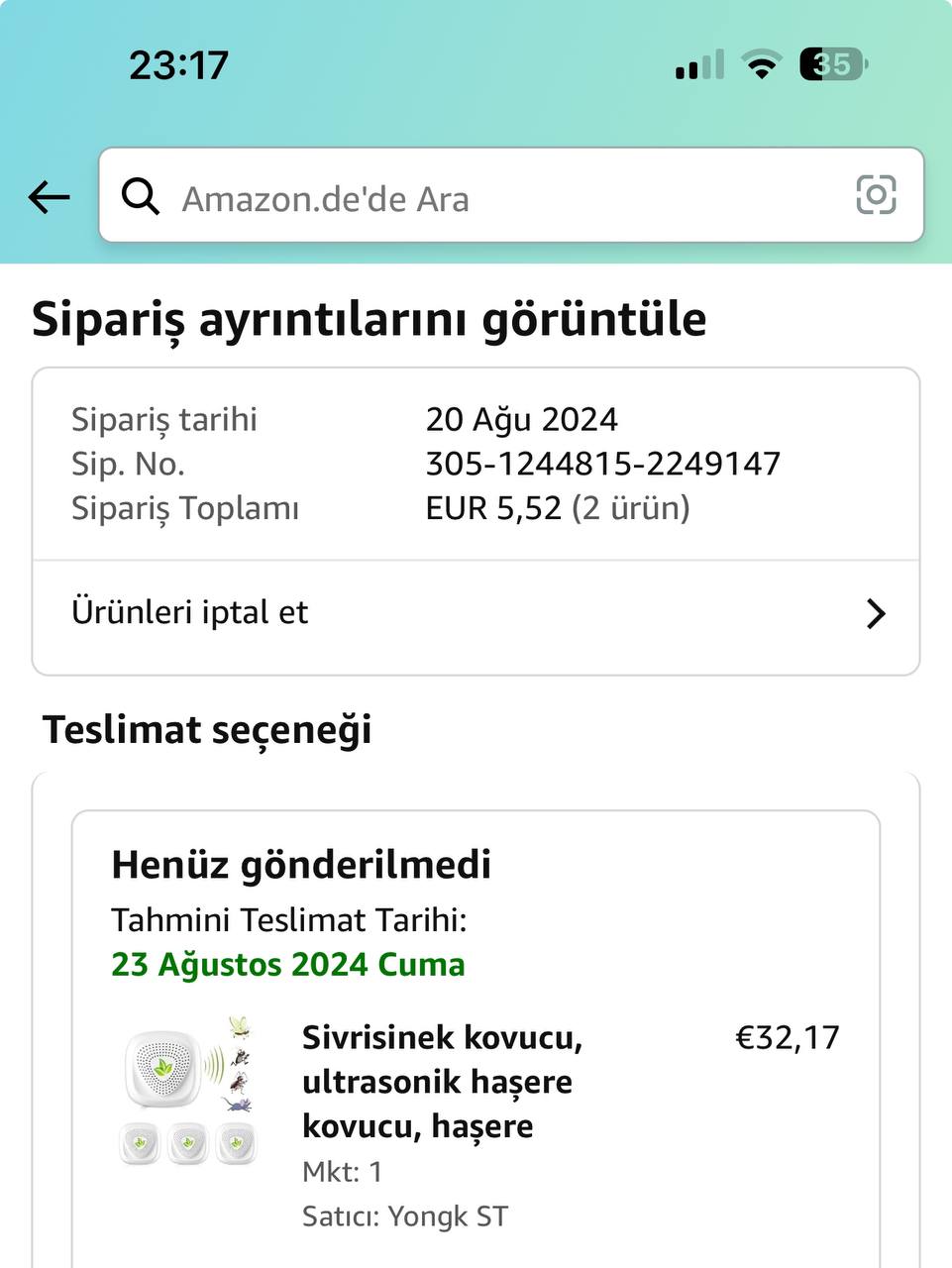Viewport: 952px width, 1268px height.
Task: Tap the Henüz gönderilmedi status heading
Action: (x=301, y=865)
